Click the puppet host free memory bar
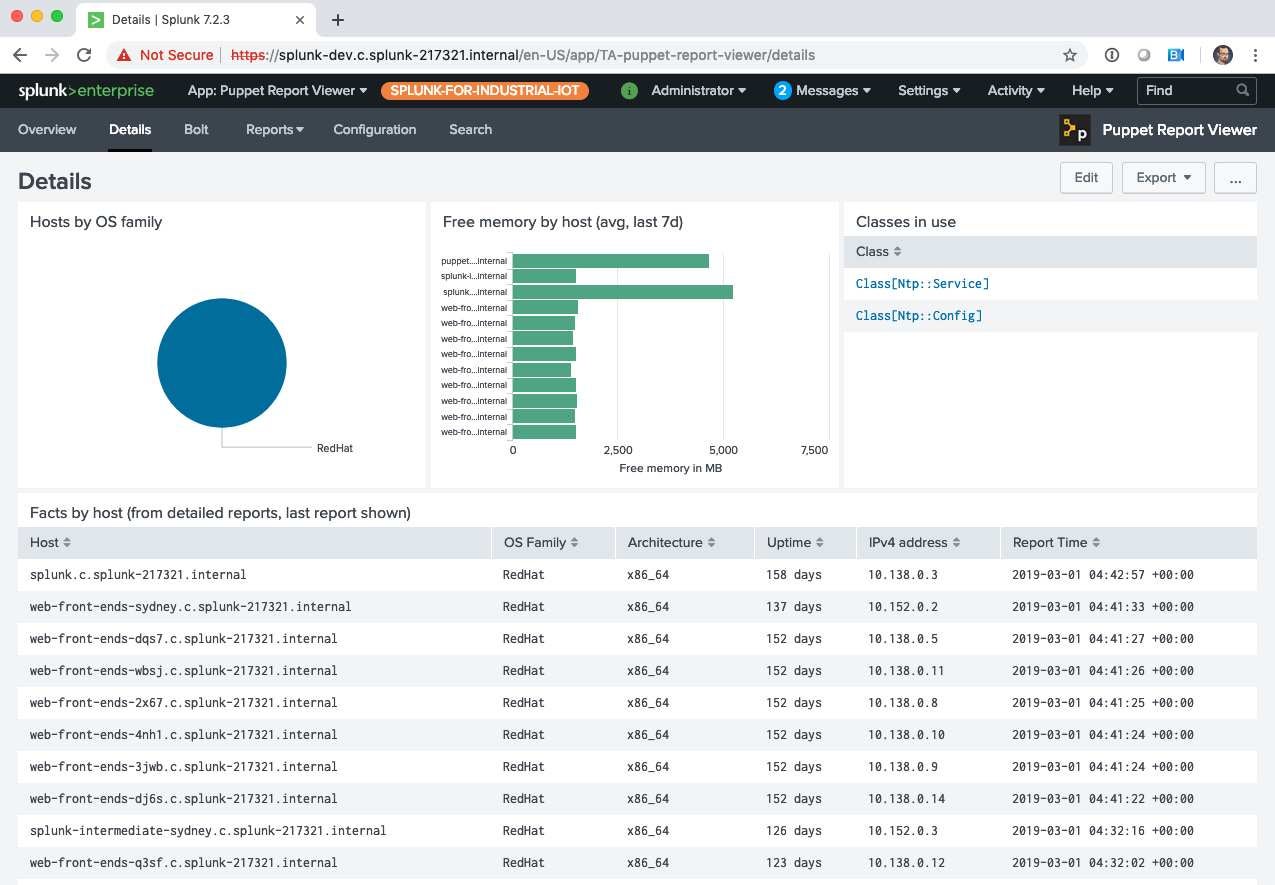This screenshot has height=885, width=1275. click(x=611, y=261)
